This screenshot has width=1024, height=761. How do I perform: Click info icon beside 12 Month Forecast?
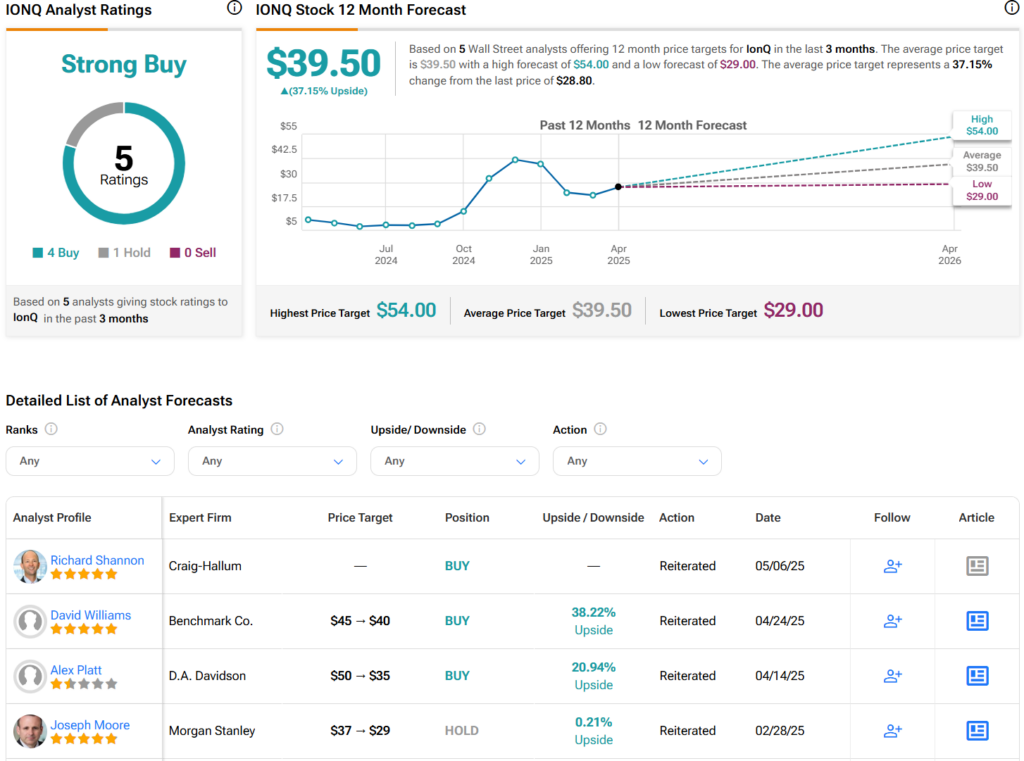(x=1011, y=9)
